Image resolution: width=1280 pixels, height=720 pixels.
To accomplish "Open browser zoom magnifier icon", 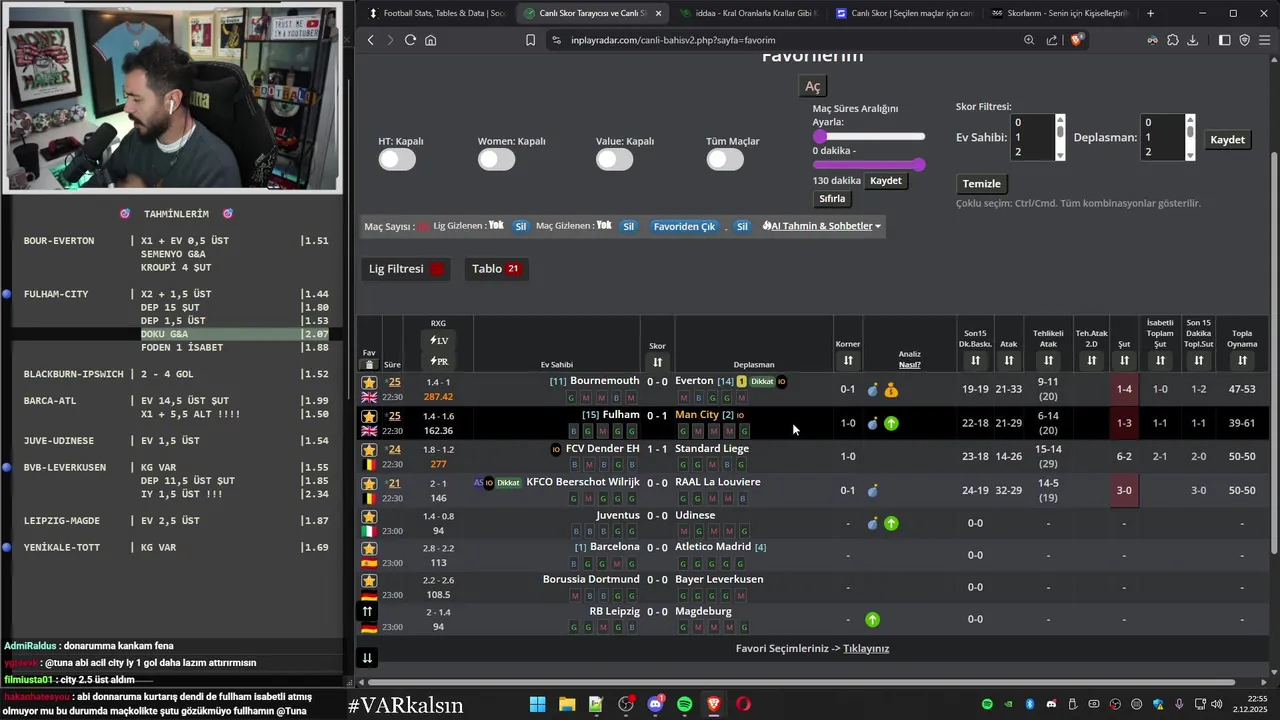I will pos(1029,40).
